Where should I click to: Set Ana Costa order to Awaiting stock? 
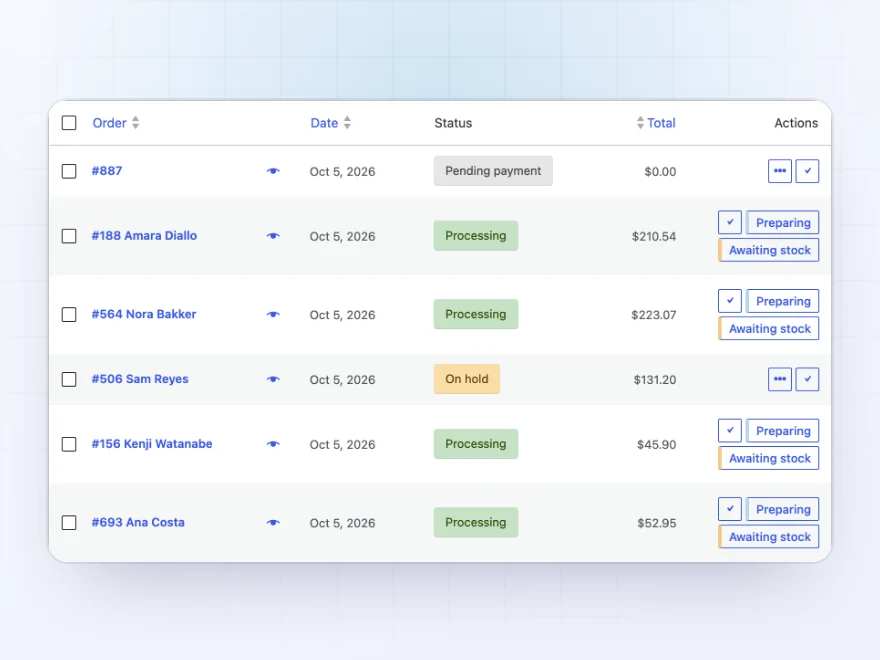768,537
